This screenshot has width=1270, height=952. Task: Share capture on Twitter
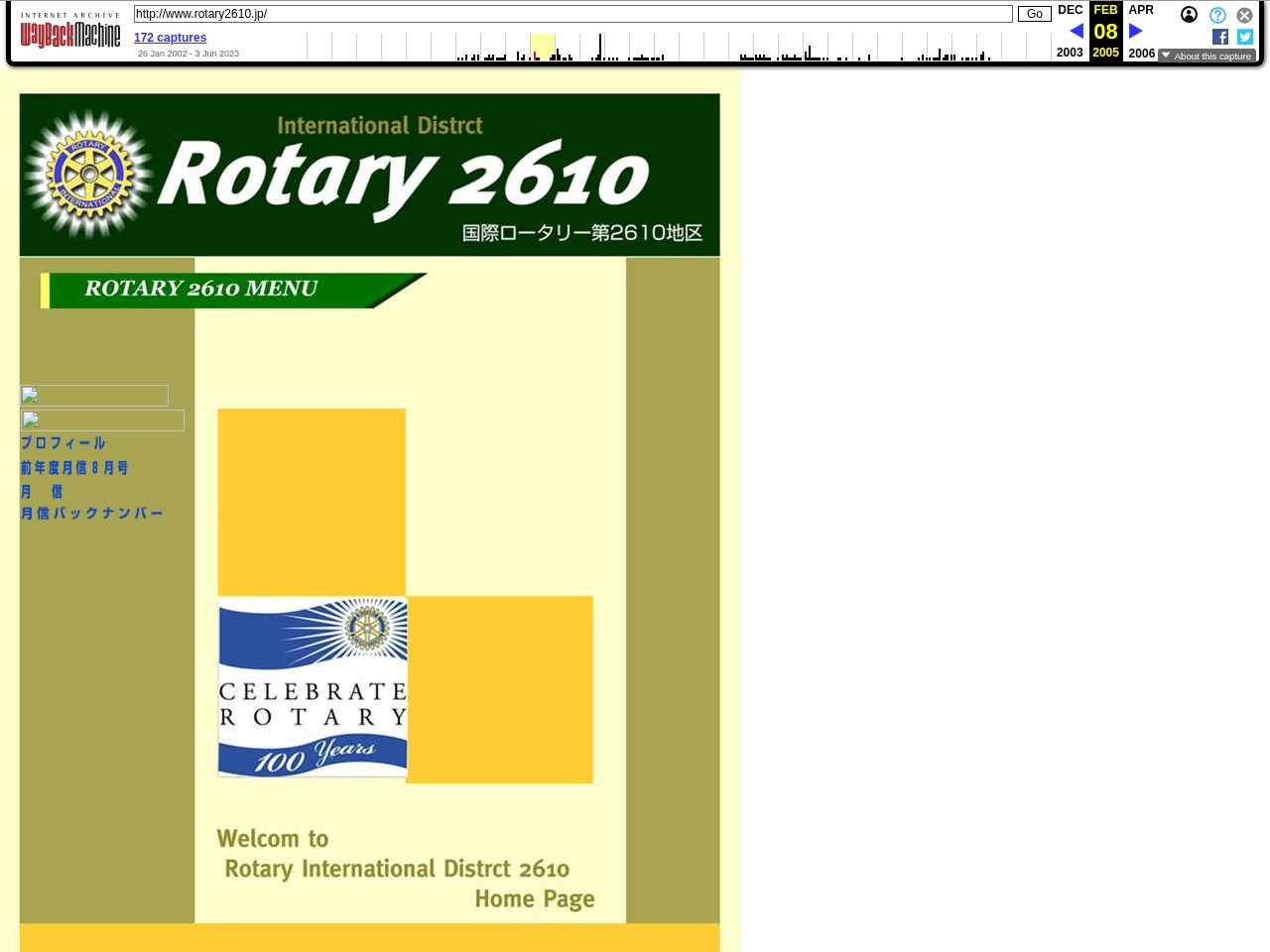[1245, 37]
